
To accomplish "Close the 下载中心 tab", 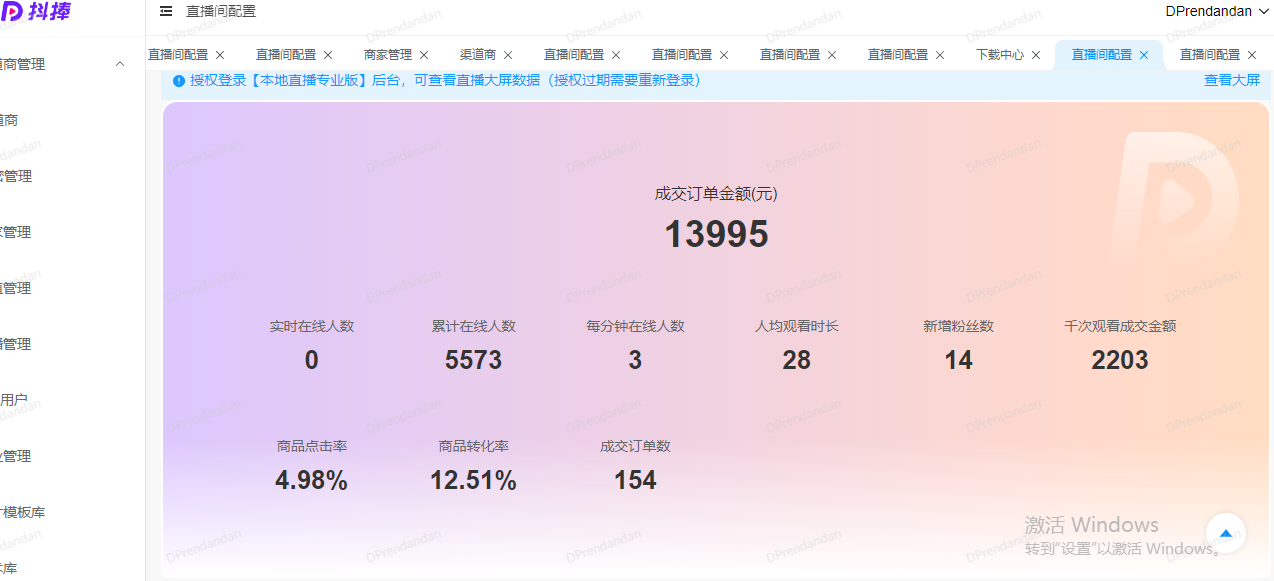I will 1035,55.
